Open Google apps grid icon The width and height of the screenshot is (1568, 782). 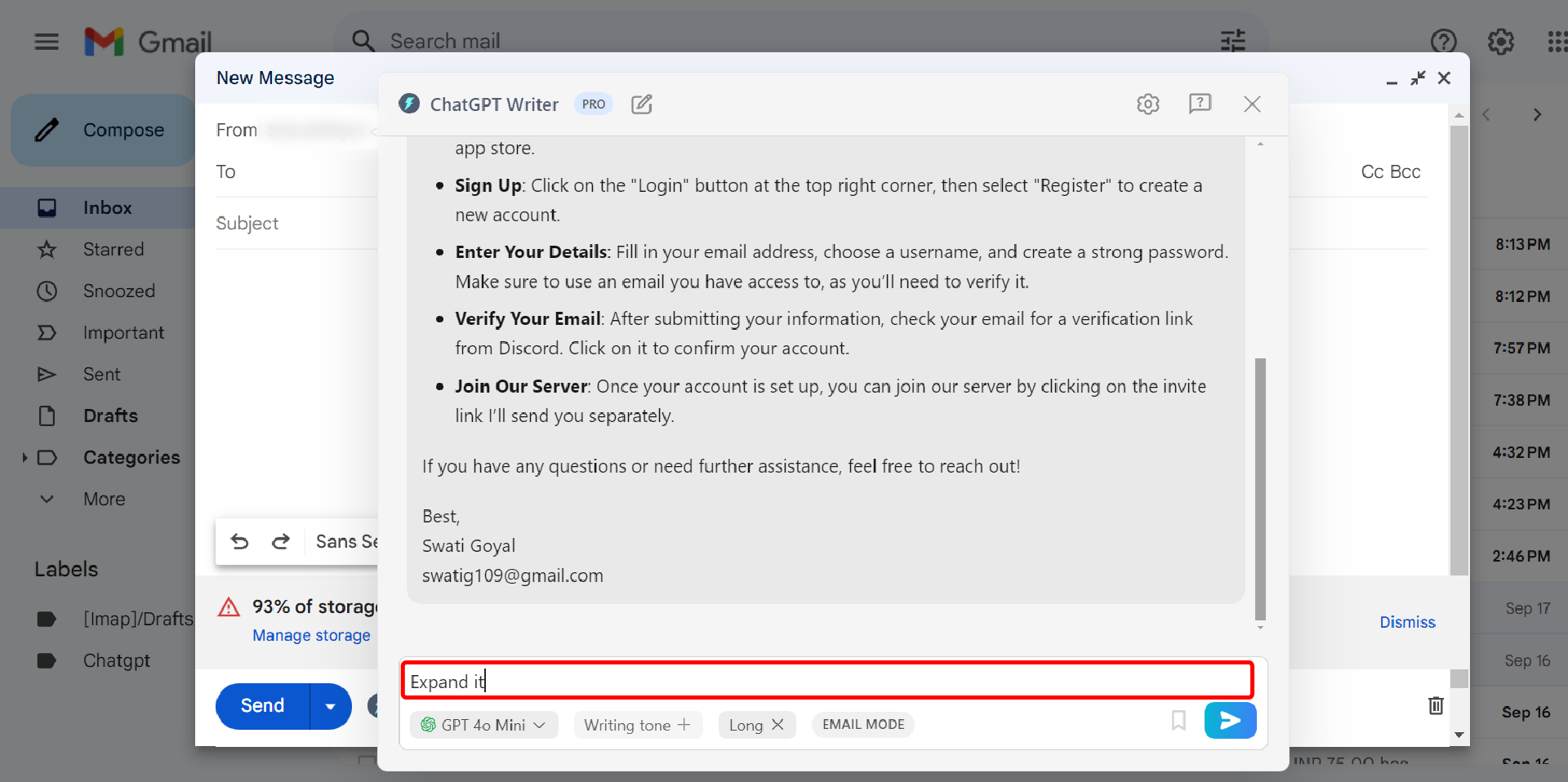pos(1557,41)
